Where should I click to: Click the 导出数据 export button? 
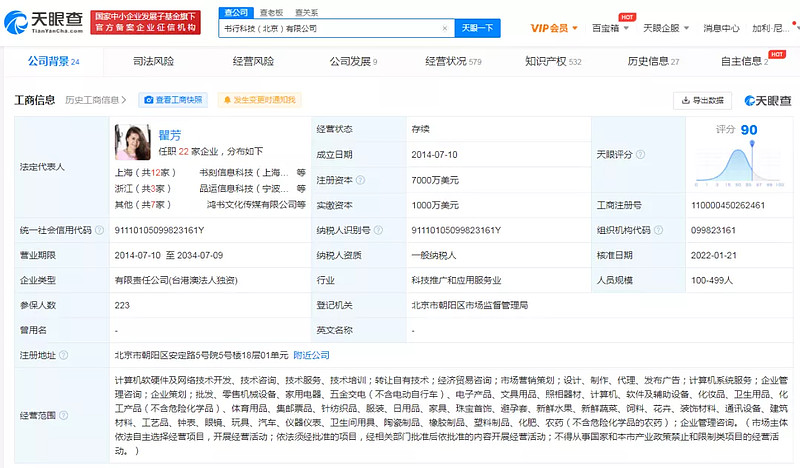[x=703, y=101]
